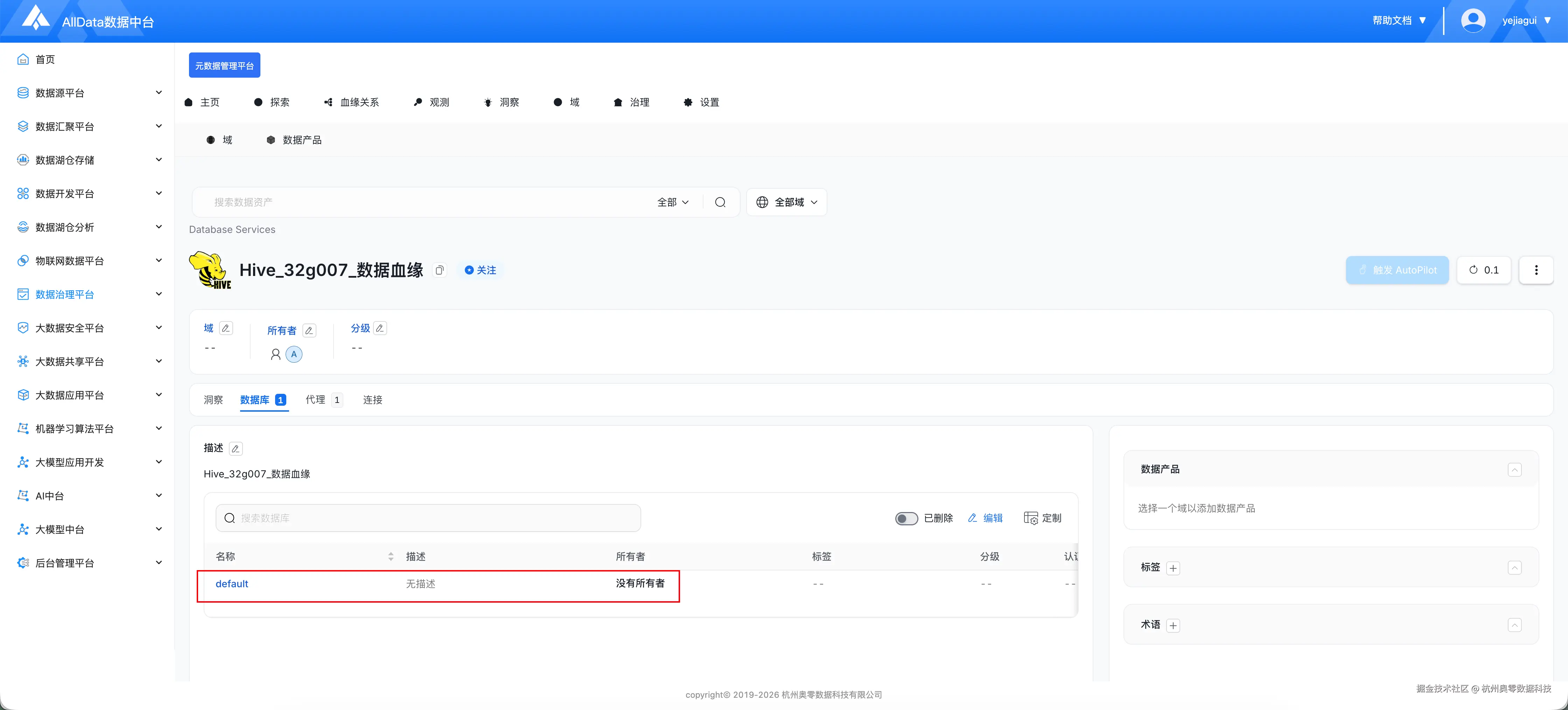Click the 数据汇聚平台 sidebar icon
This screenshot has height=710, width=1568.
(23, 126)
